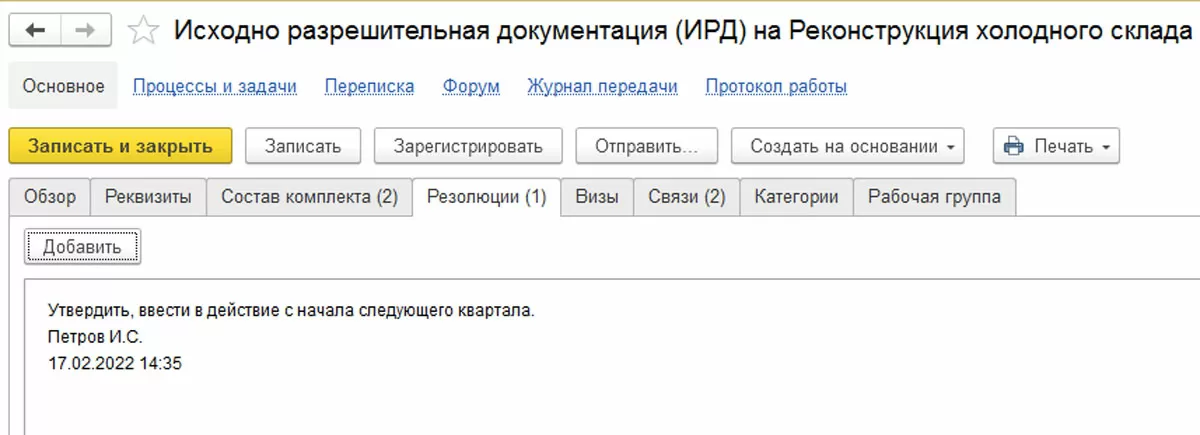
Task: Switch to the Обзор tab
Action: [x=49, y=197]
